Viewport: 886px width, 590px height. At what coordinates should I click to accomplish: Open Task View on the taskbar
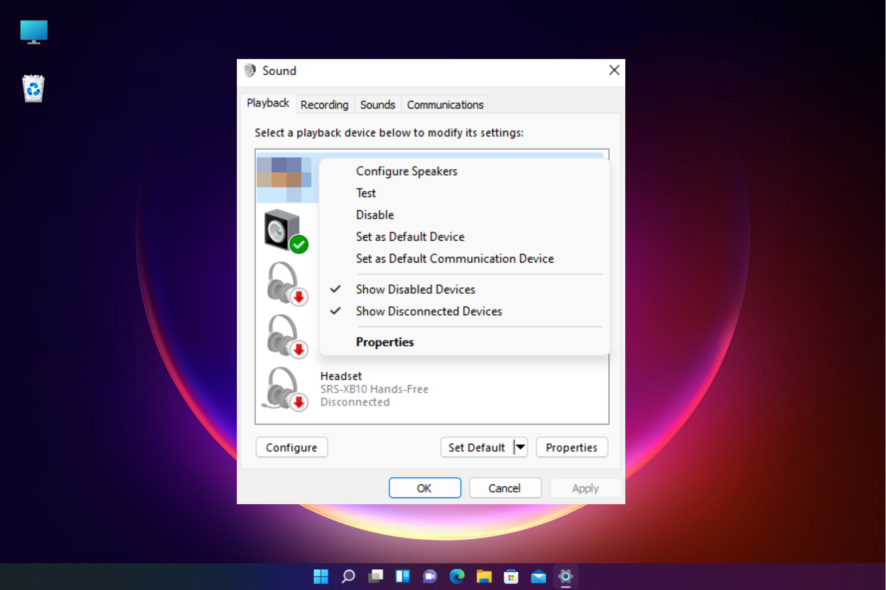(375, 576)
